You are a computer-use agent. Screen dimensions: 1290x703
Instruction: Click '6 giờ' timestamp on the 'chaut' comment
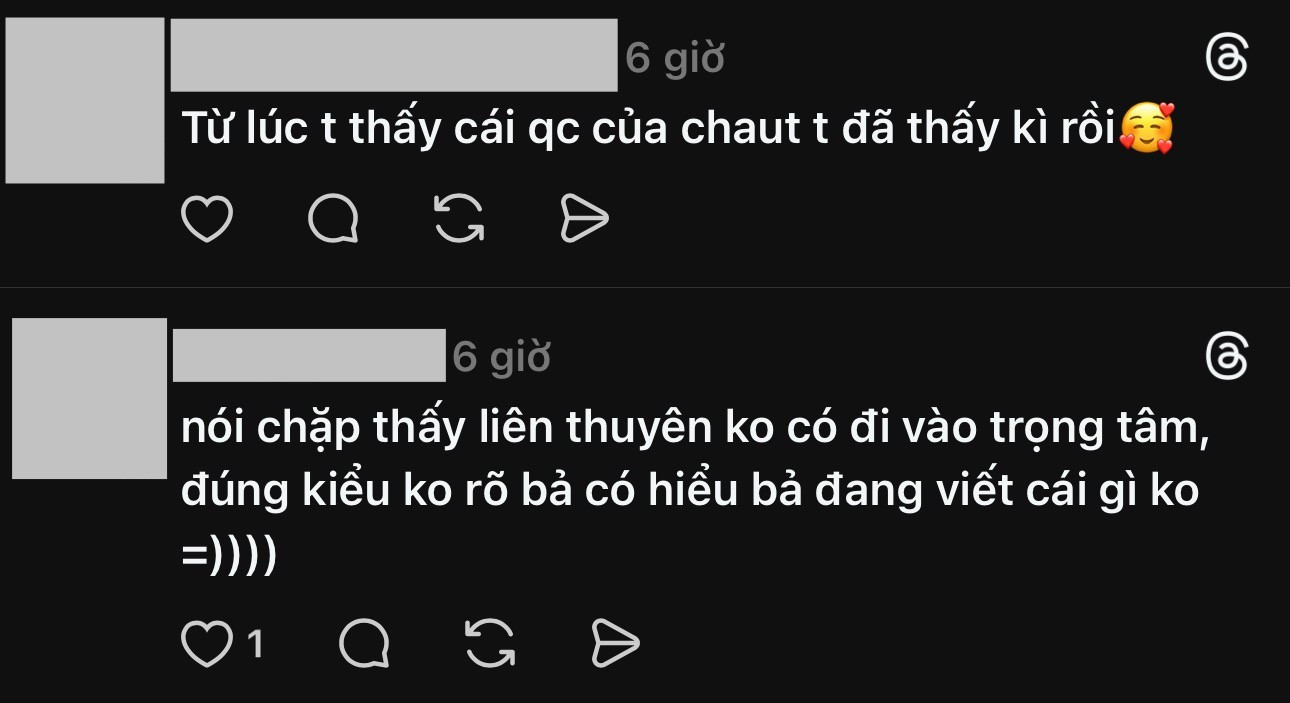[x=675, y=60]
